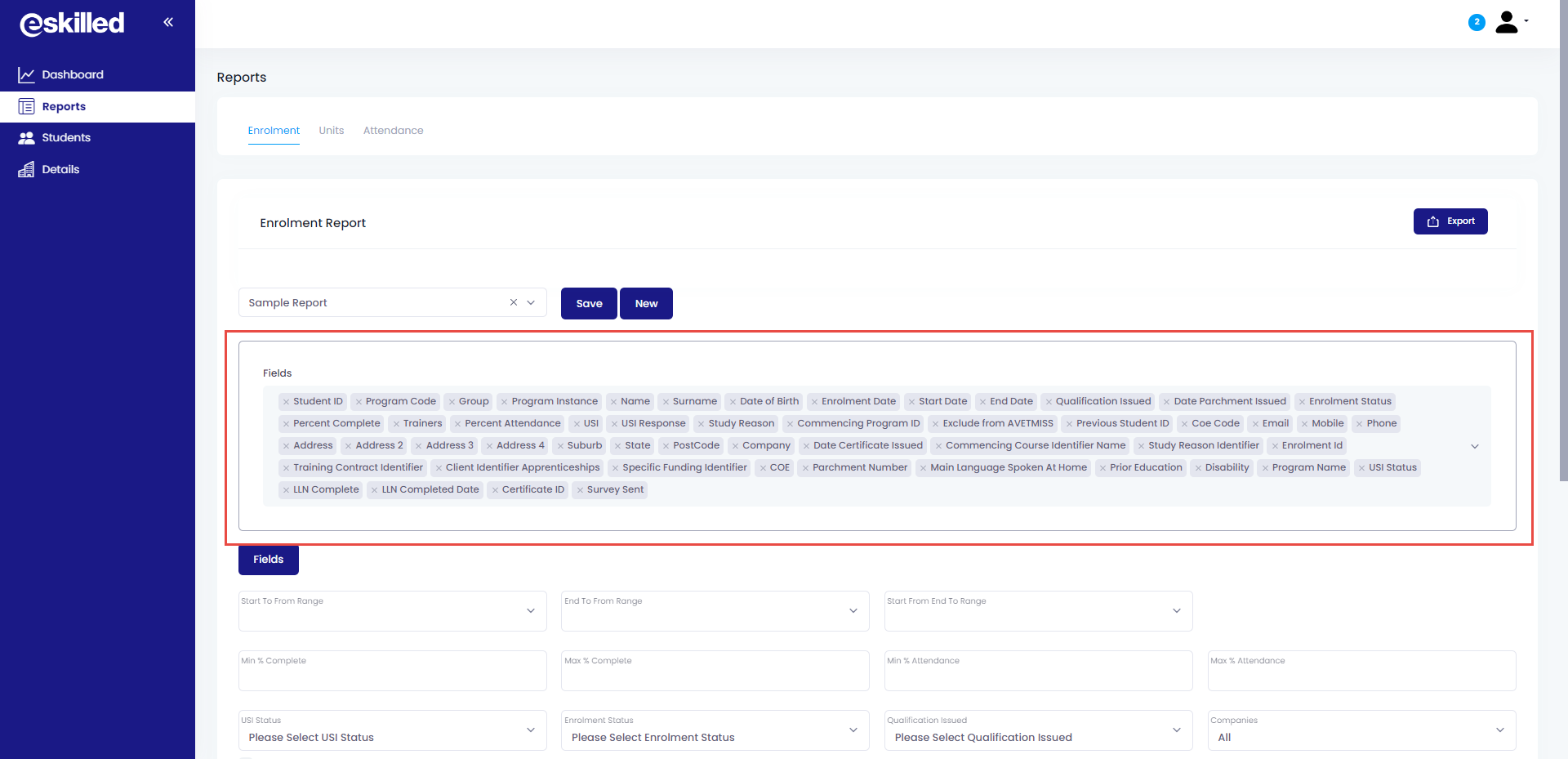This screenshot has width=1568, height=759.
Task: Open the Companies dropdown
Action: [x=1361, y=730]
